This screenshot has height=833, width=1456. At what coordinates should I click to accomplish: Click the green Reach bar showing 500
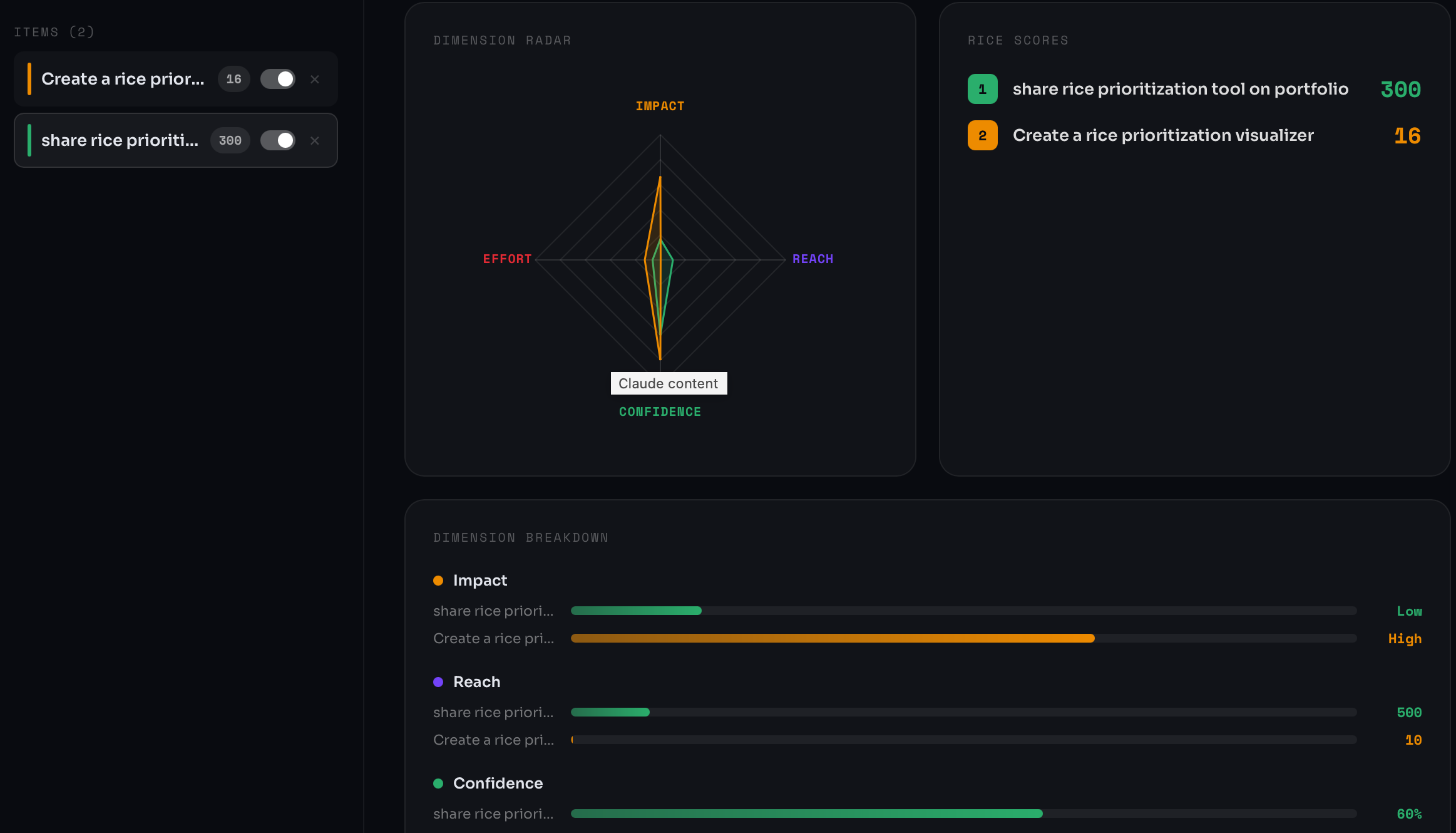pyautogui.click(x=610, y=712)
